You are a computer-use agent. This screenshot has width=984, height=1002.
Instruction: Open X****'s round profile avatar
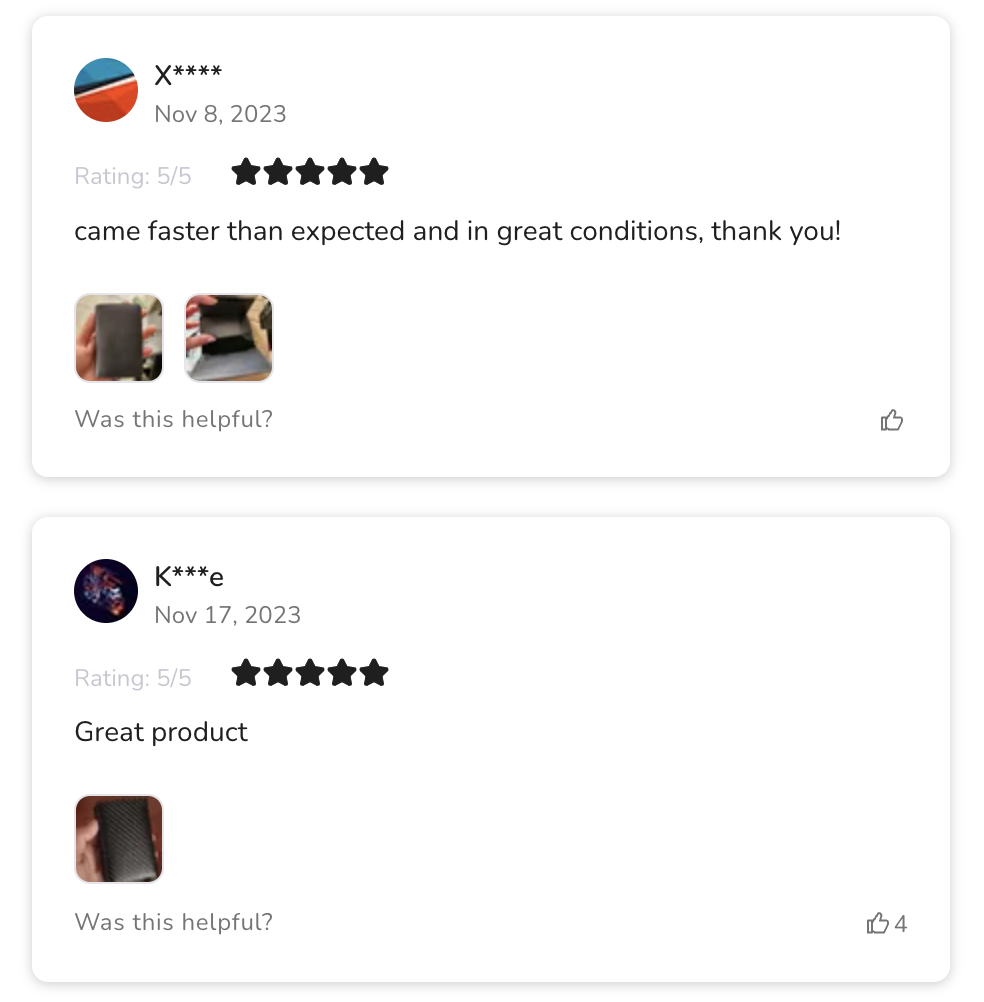pos(106,90)
